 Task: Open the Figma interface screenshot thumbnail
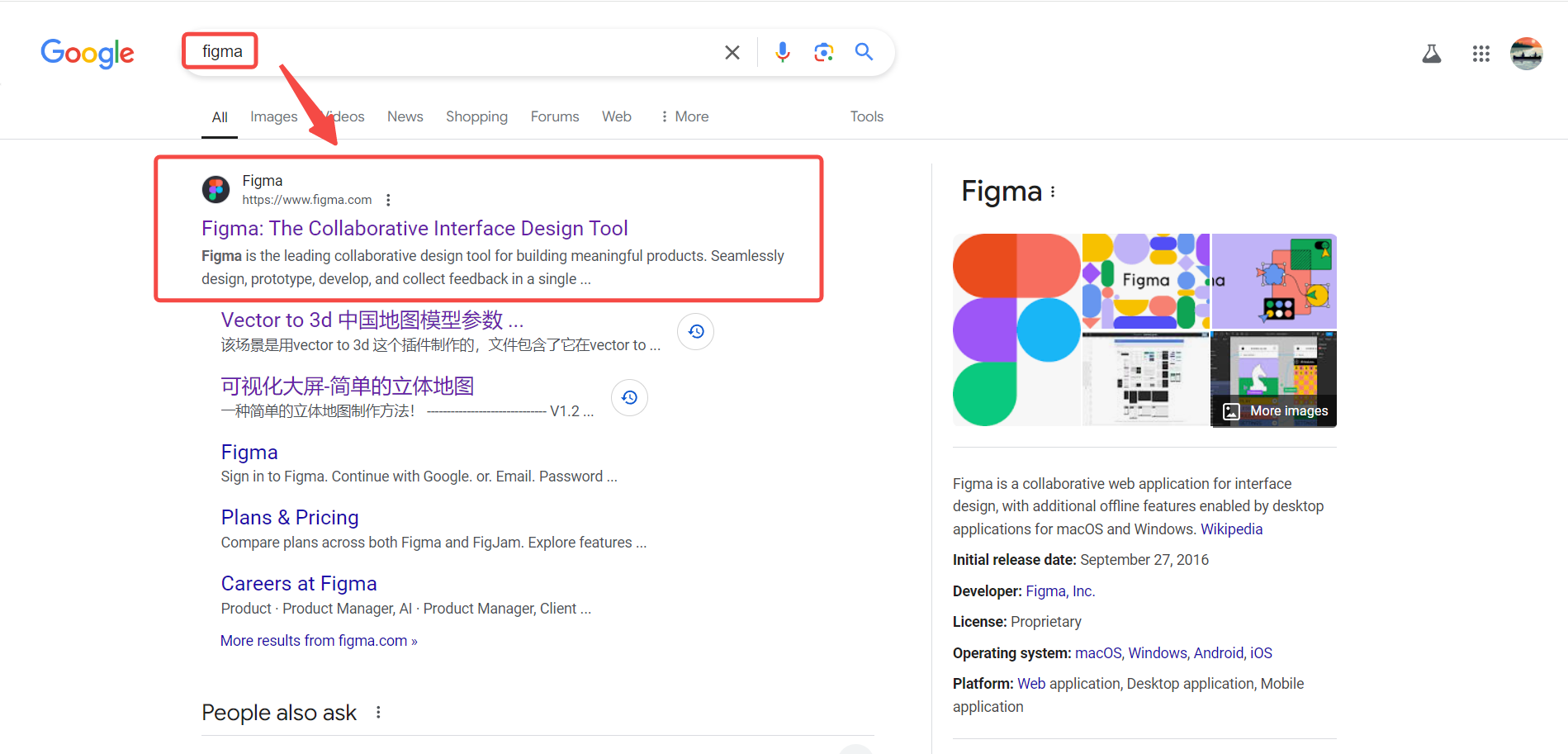[x=1145, y=379]
